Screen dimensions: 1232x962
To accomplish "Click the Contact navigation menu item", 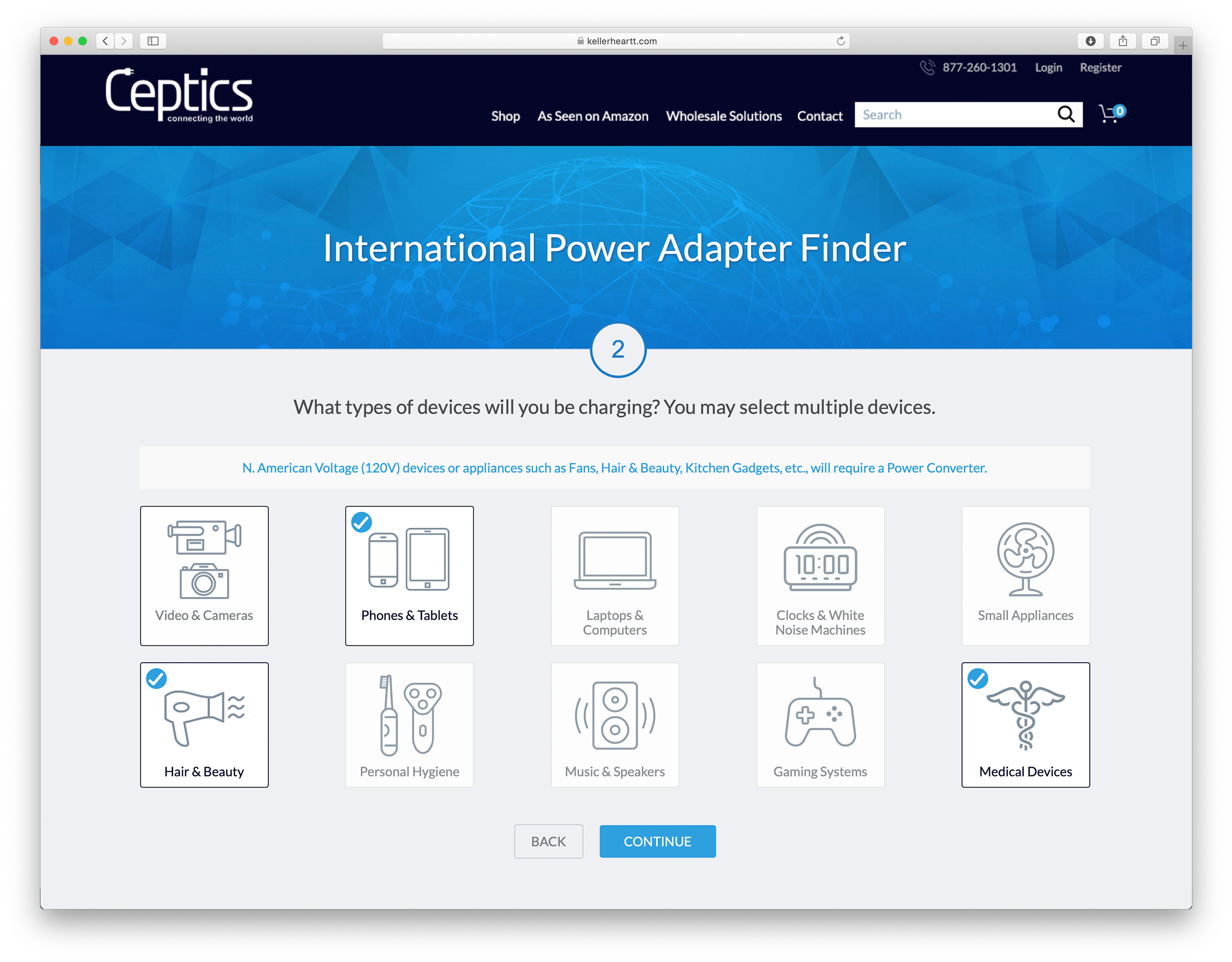I will (819, 115).
